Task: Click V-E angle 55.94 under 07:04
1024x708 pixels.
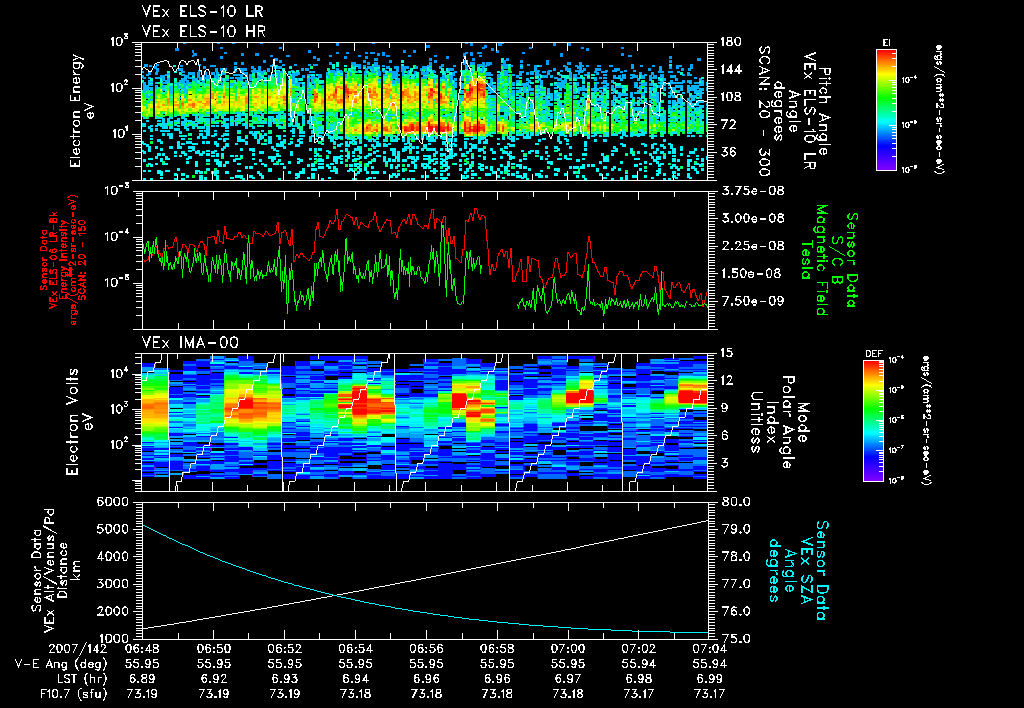Action: pyautogui.click(x=710, y=664)
